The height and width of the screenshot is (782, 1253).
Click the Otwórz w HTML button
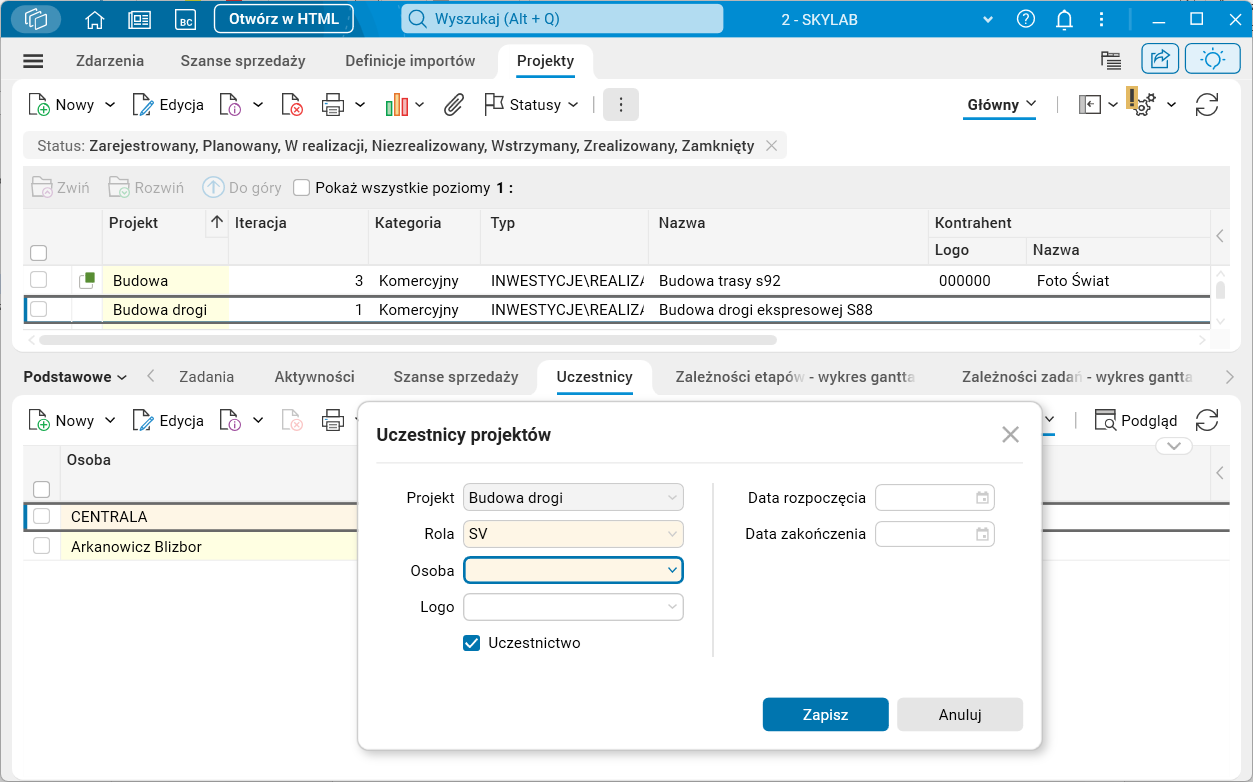283,18
